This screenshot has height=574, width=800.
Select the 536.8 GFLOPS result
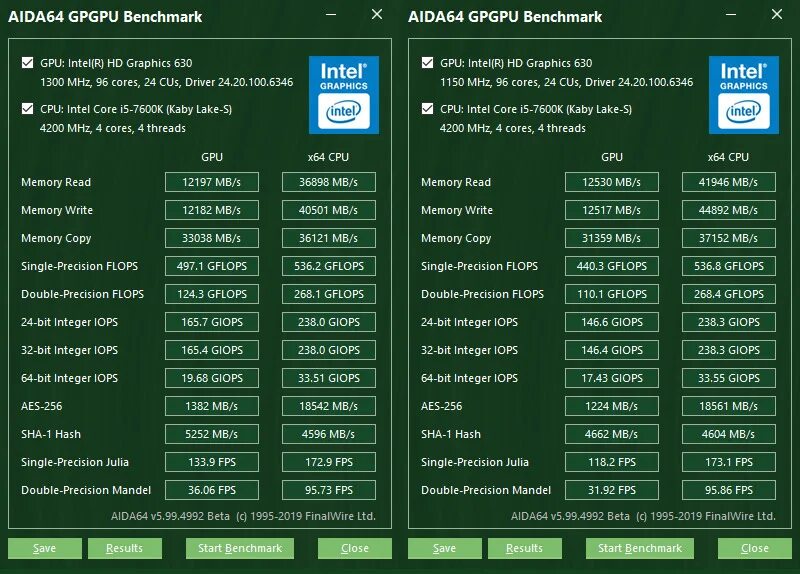729,266
